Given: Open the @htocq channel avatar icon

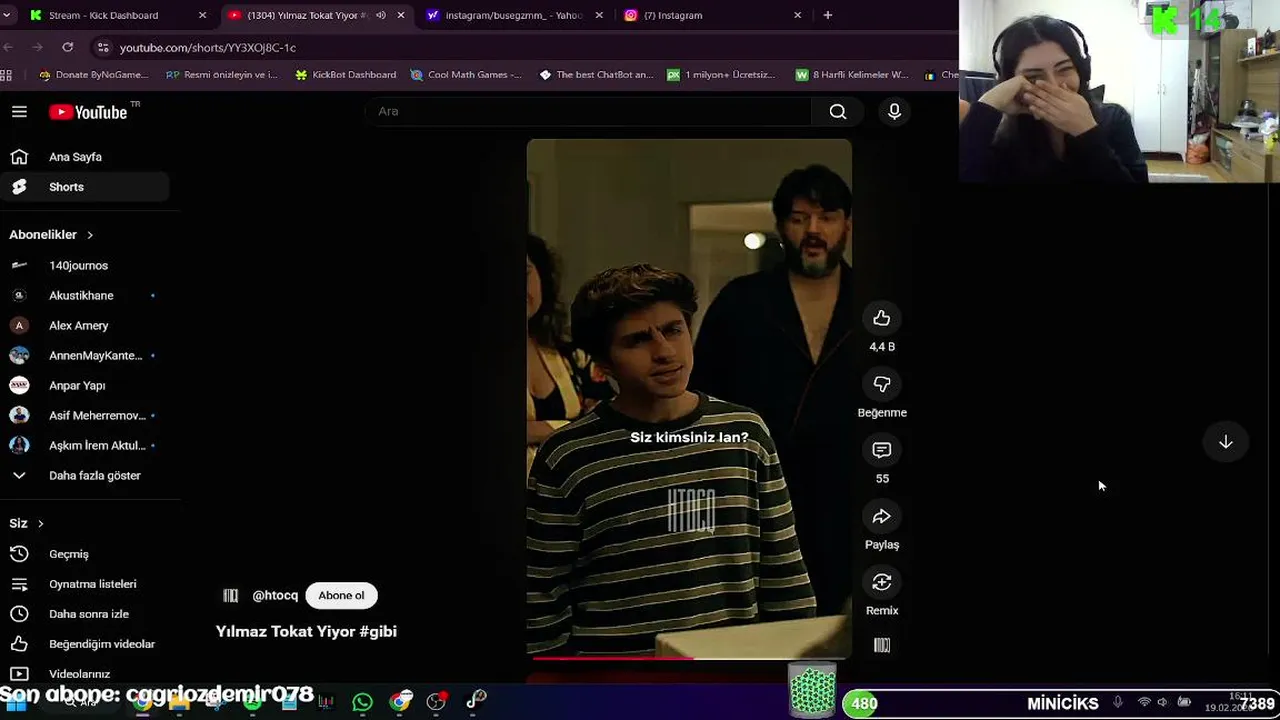Looking at the screenshot, I should coord(231,595).
